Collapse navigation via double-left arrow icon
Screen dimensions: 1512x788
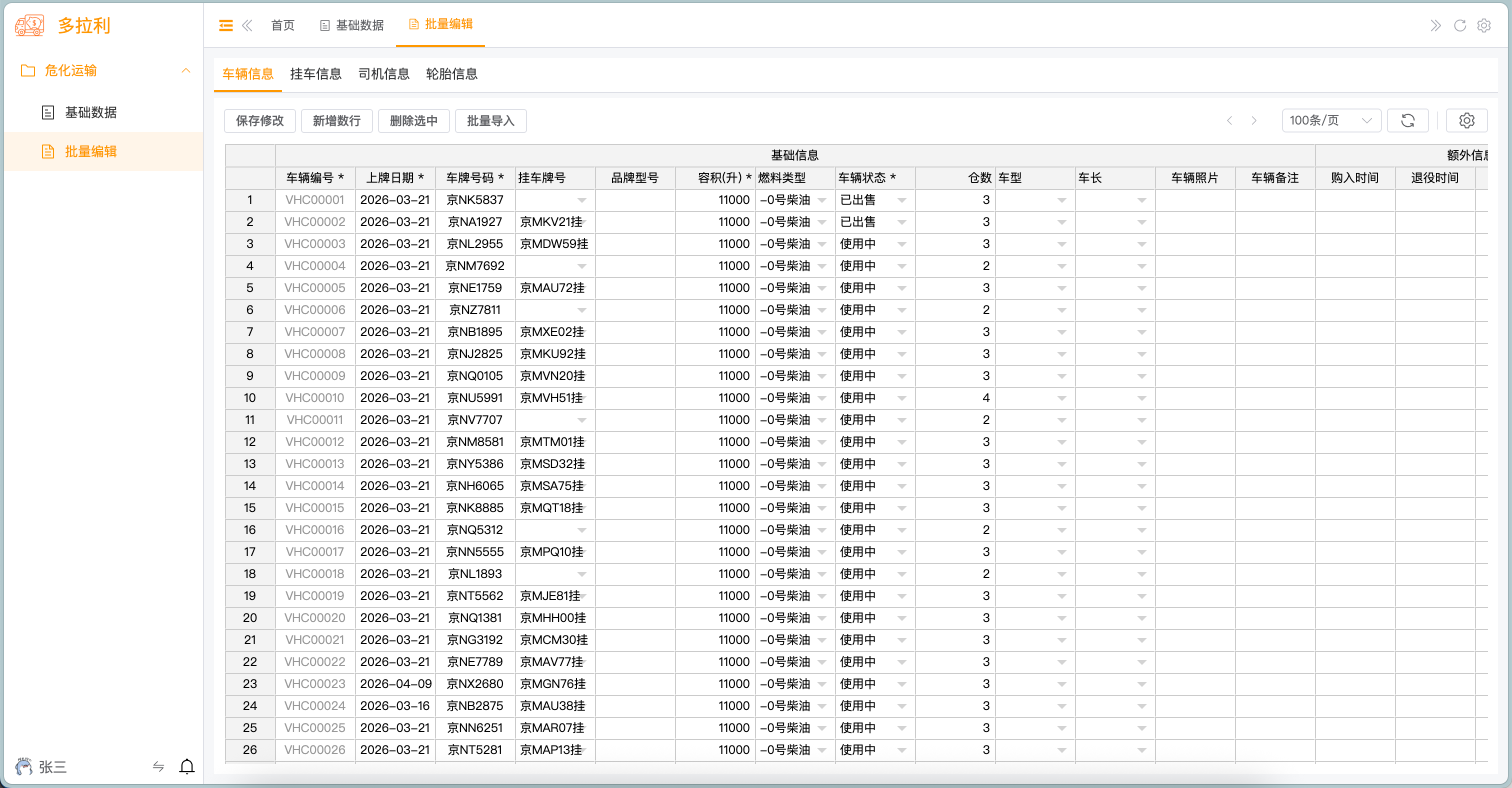[247, 25]
